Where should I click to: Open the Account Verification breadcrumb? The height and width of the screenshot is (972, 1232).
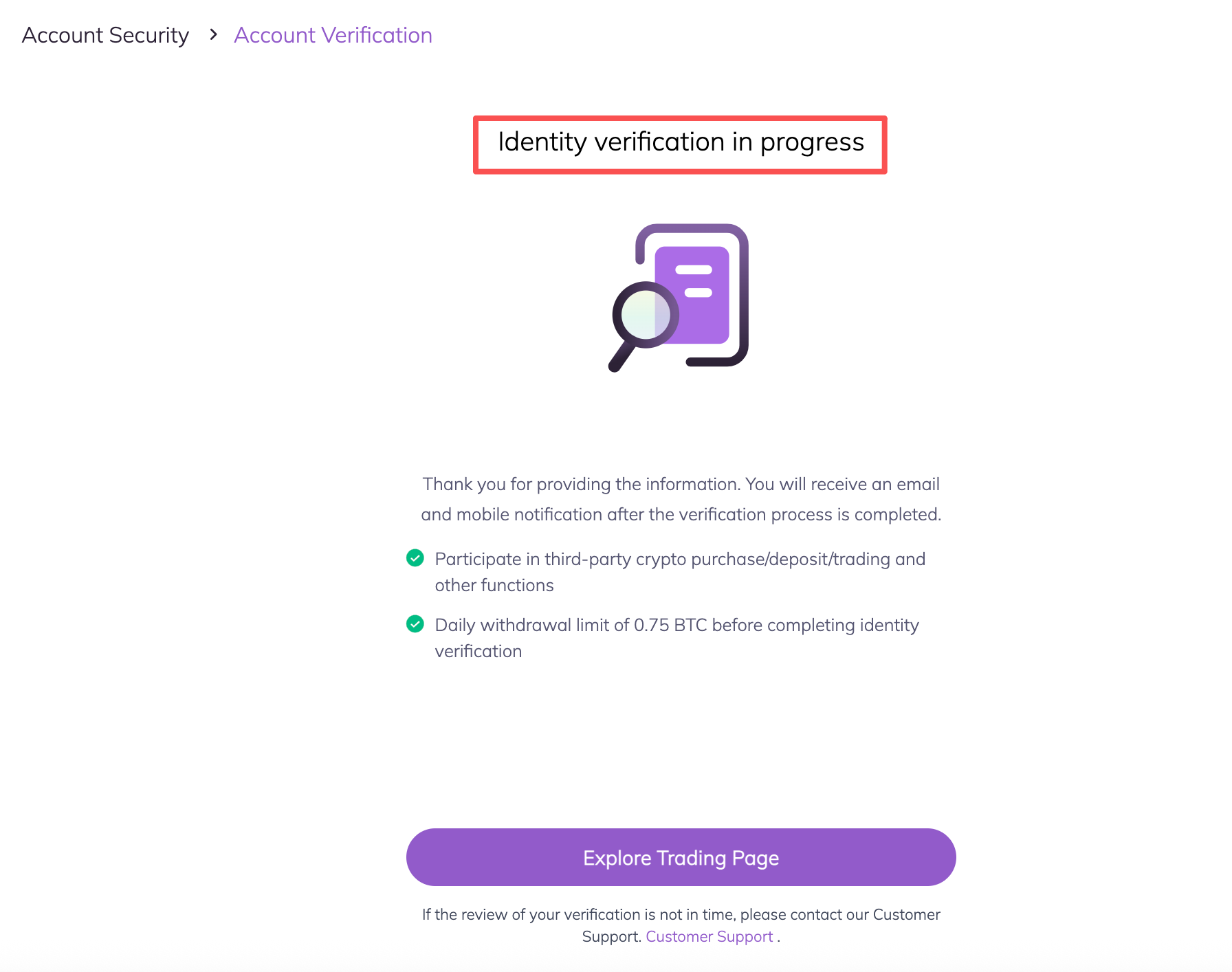333,35
